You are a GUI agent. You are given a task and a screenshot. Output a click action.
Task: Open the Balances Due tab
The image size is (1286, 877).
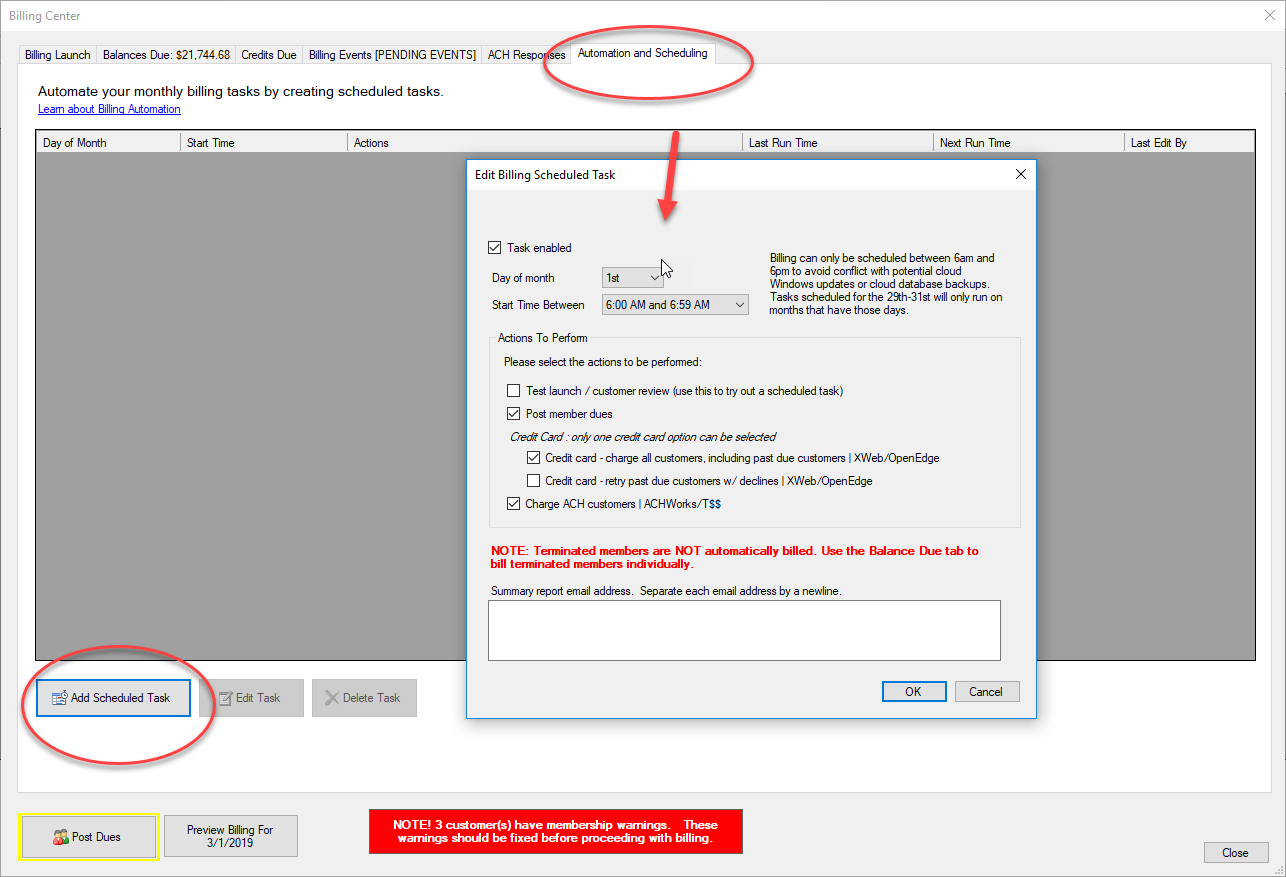pyautogui.click(x=166, y=55)
